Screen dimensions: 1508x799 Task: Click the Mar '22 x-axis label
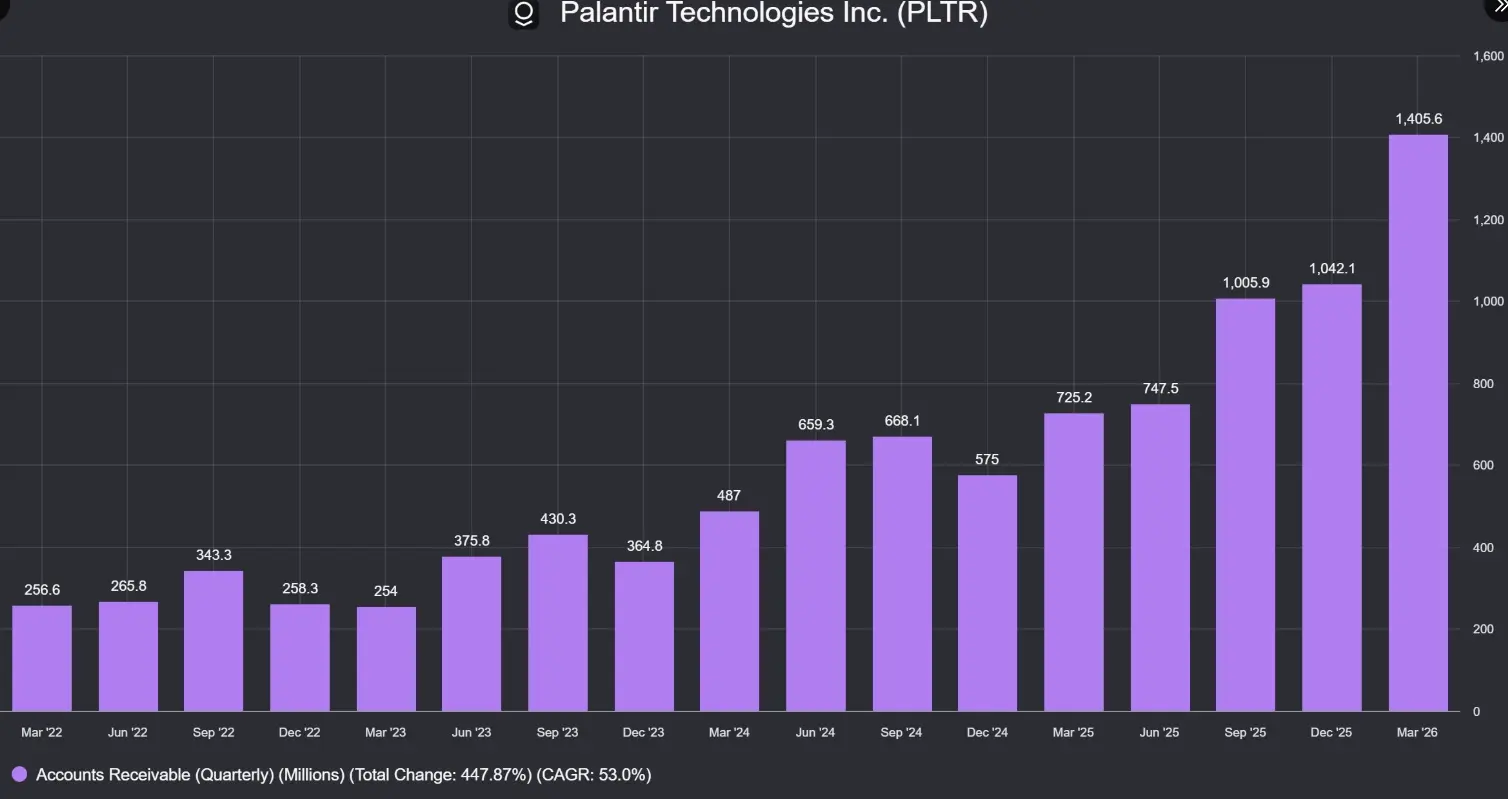(x=42, y=733)
